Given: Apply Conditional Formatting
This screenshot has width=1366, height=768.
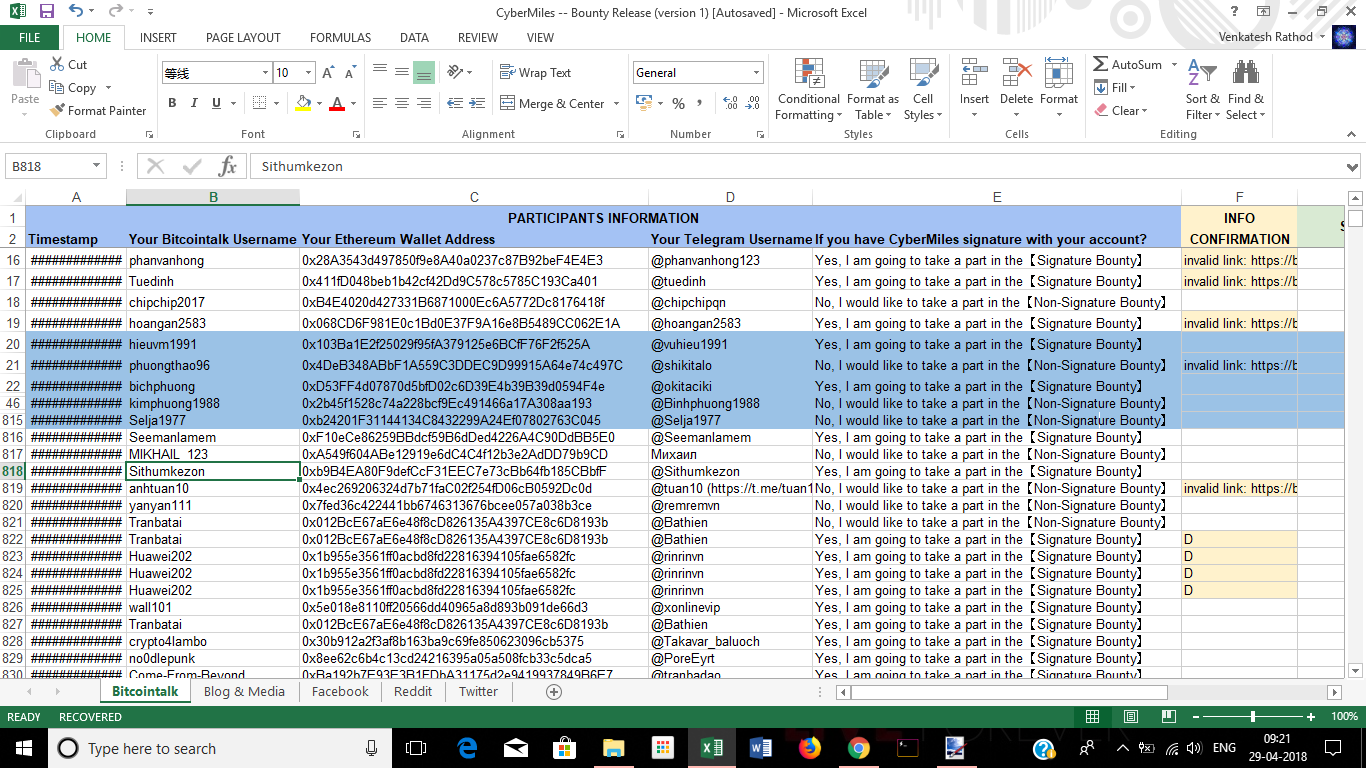Looking at the screenshot, I should coord(808,89).
